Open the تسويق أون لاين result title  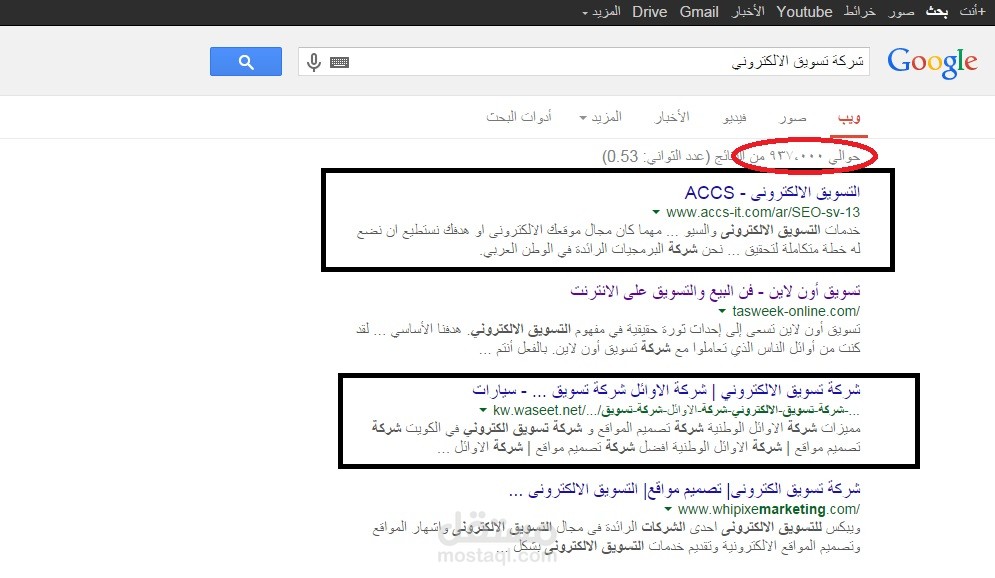pos(715,291)
